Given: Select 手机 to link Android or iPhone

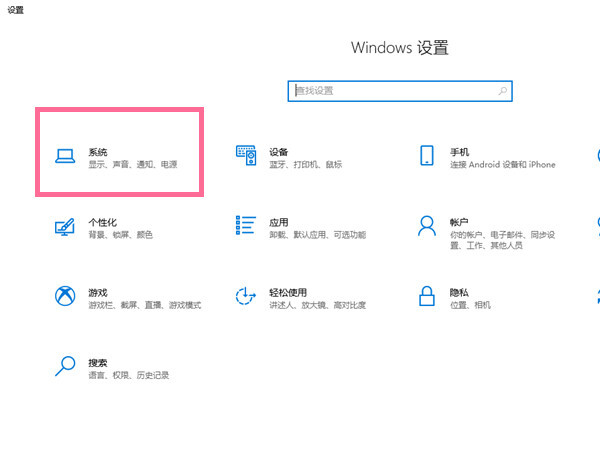Looking at the screenshot, I should [x=460, y=151].
